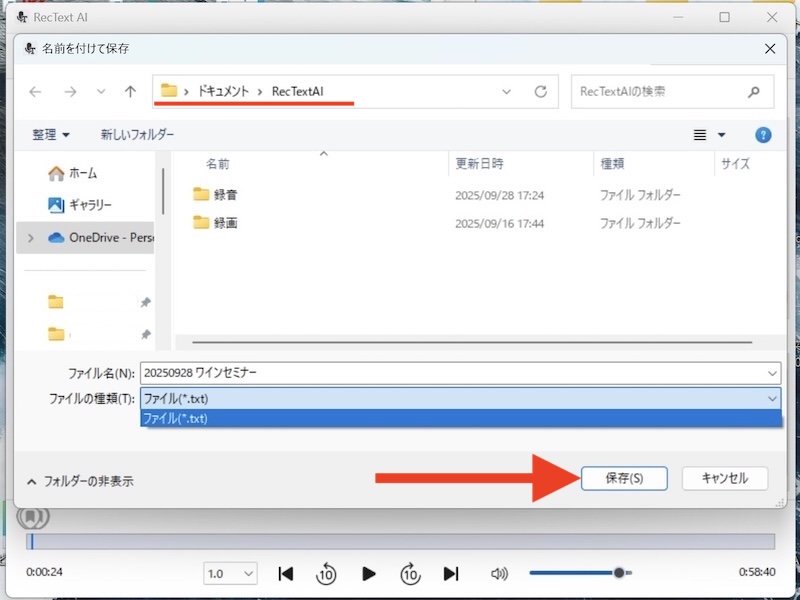Click the refresh icon beside address bar

(541, 91)
